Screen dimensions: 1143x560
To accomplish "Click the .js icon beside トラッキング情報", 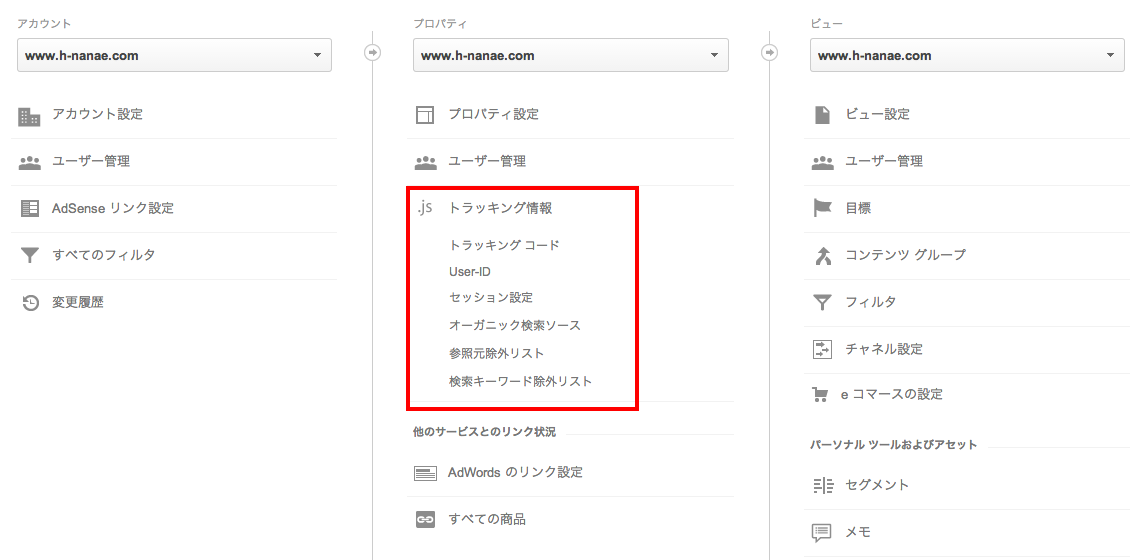I will [x=425, y=208].
